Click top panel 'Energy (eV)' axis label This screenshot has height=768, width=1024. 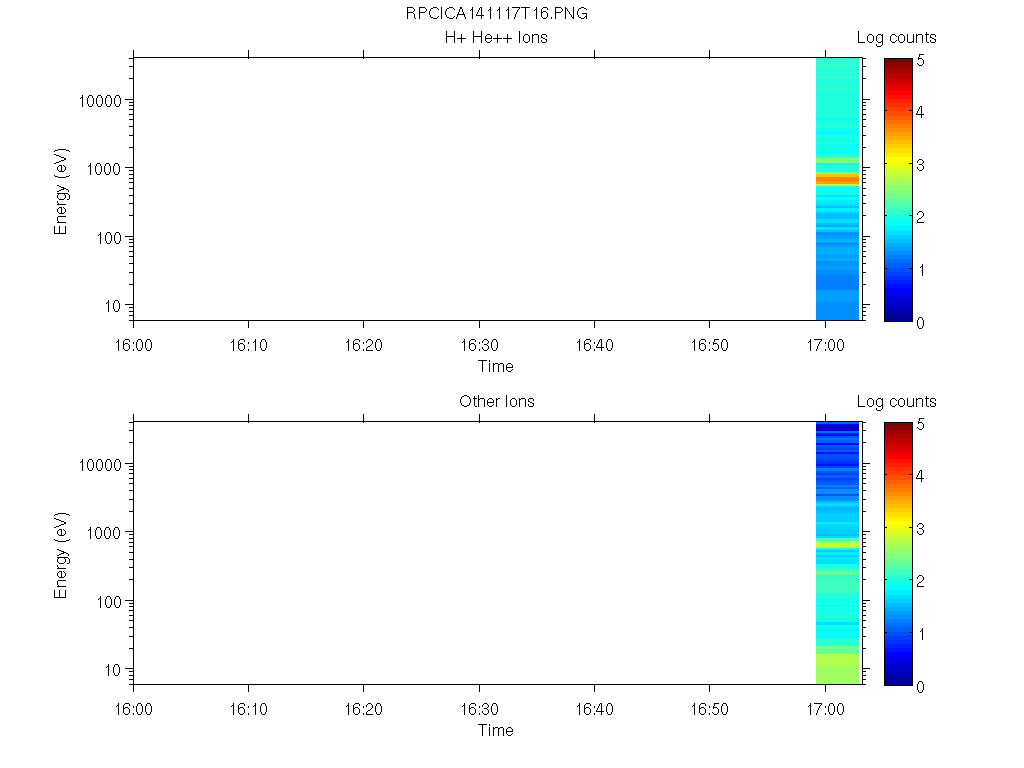point(61,191)
